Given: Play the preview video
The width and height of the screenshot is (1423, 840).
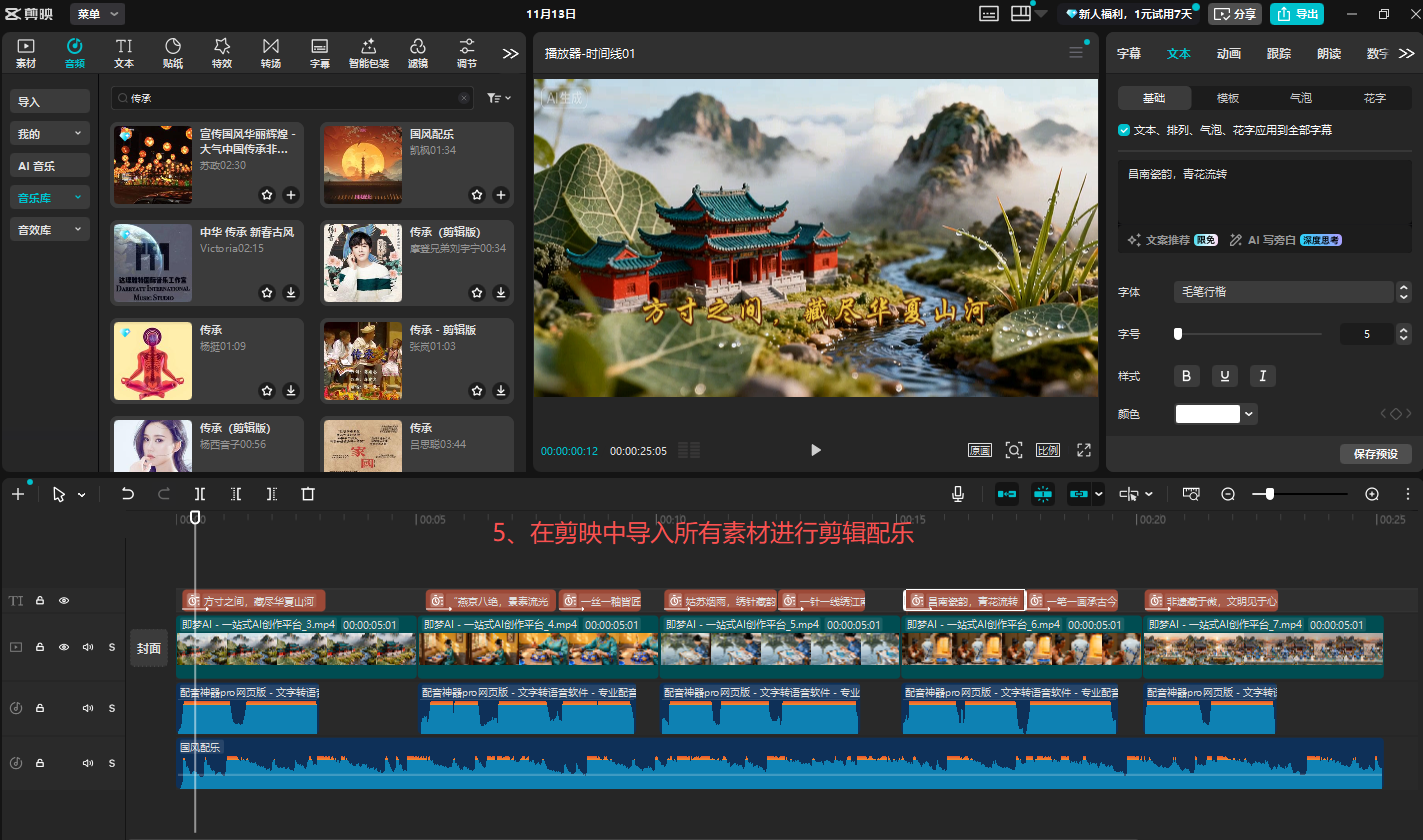Looking at the screenshot, I should pyautogui.click(x=815, y=450).
